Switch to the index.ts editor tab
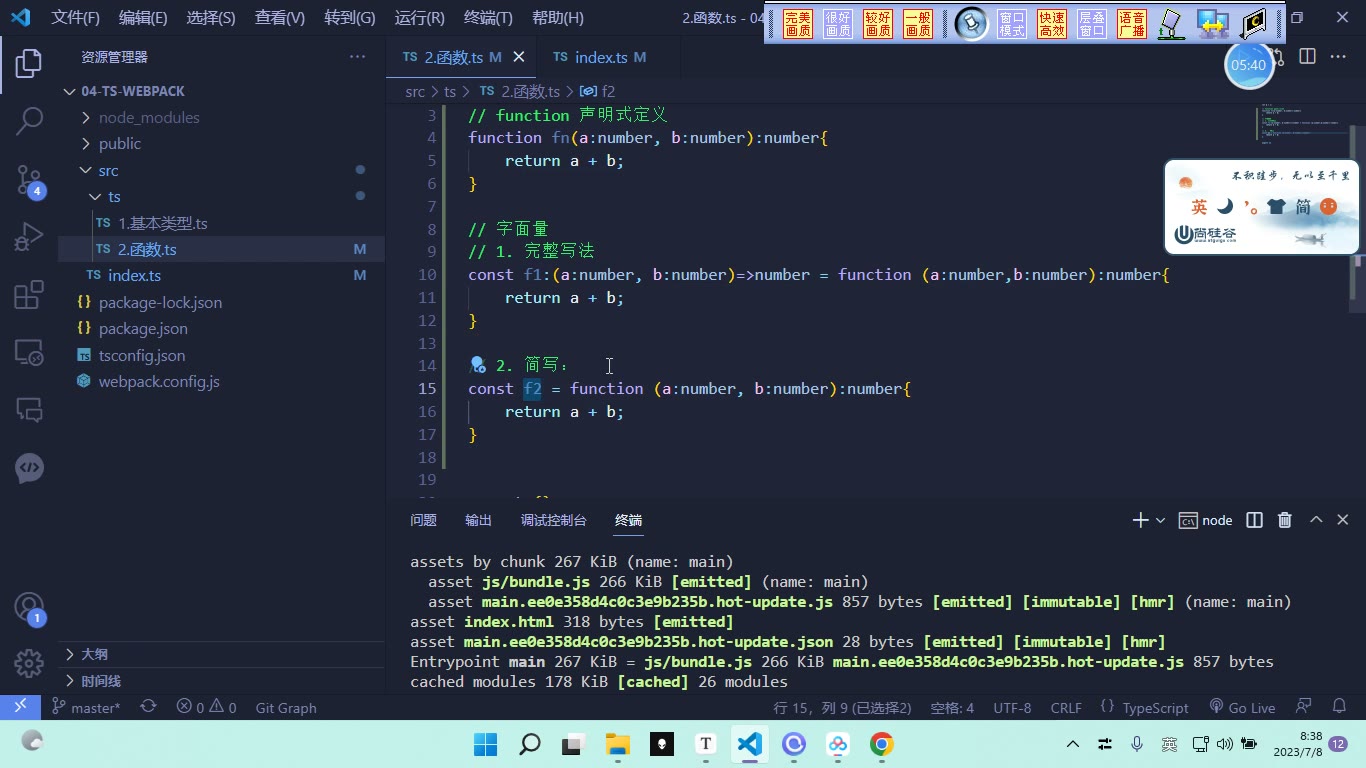The width and height of the screenshot is (1366, 768). tap(600, 57)
